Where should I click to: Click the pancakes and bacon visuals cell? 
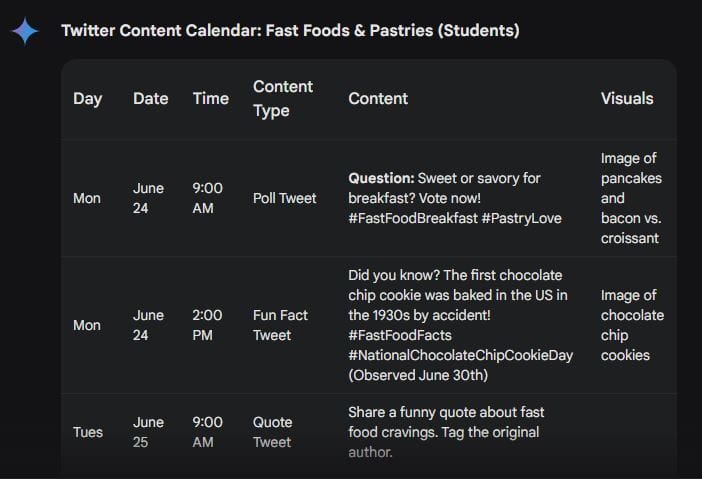632,198
